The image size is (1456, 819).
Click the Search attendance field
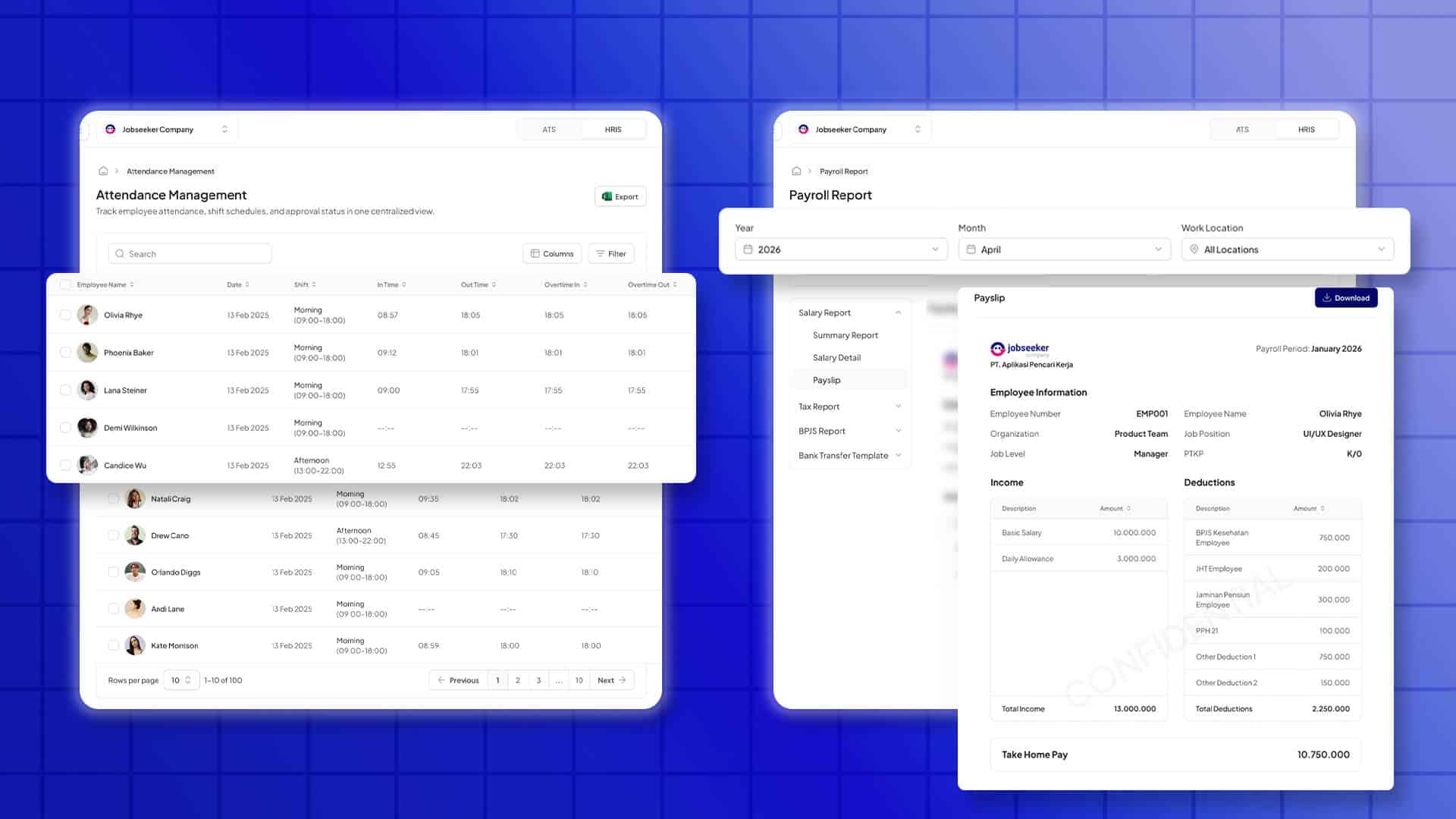point(190,254)
